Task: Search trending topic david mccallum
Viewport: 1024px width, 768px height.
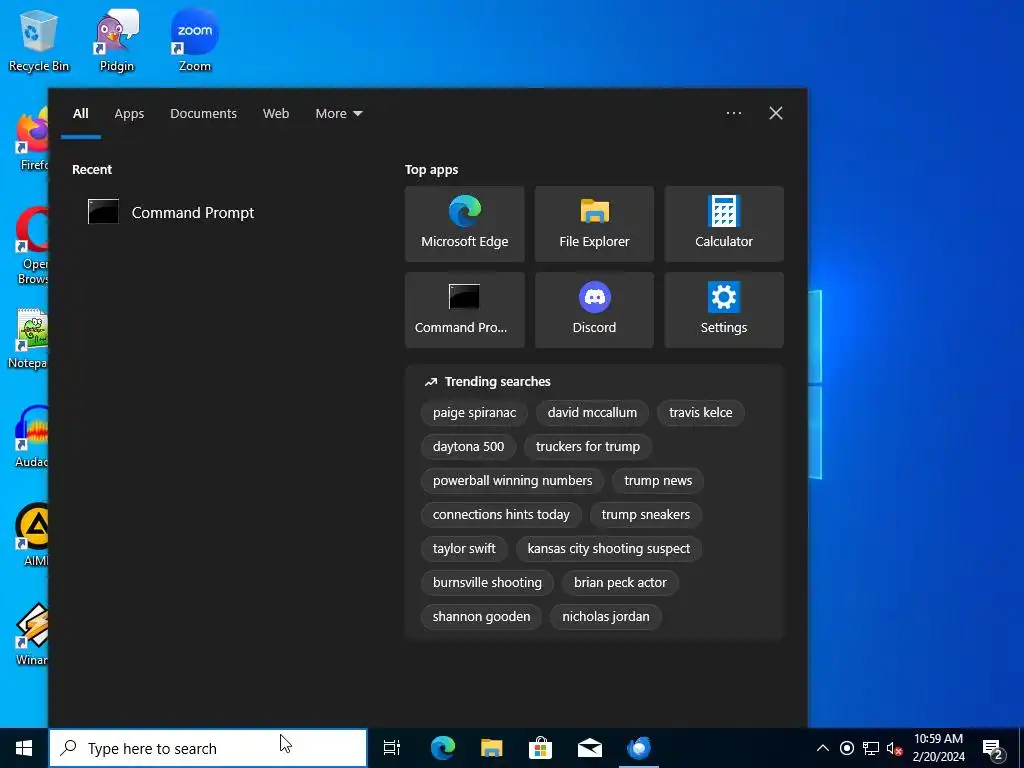Action: point(592,413)
